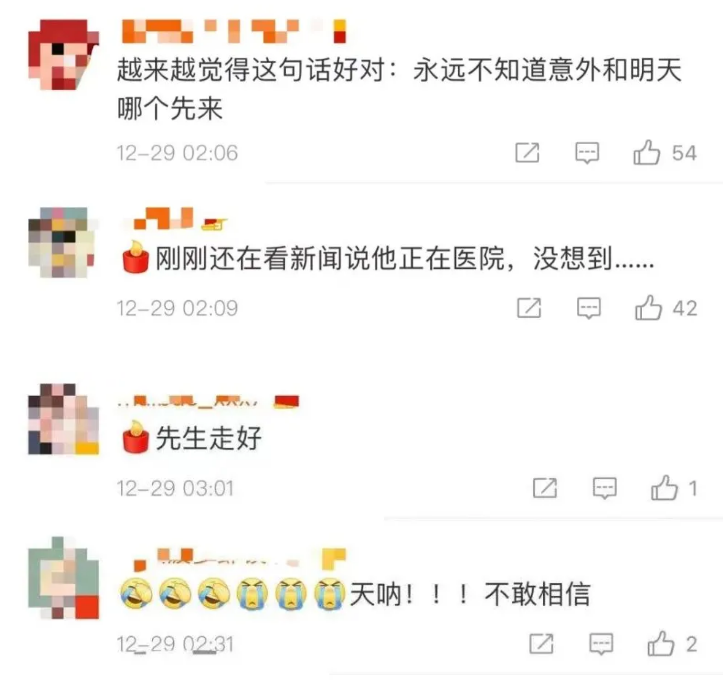Reply to the 12-29 02:06 comment
Screen dimensions: 727x682
[587, 153]
